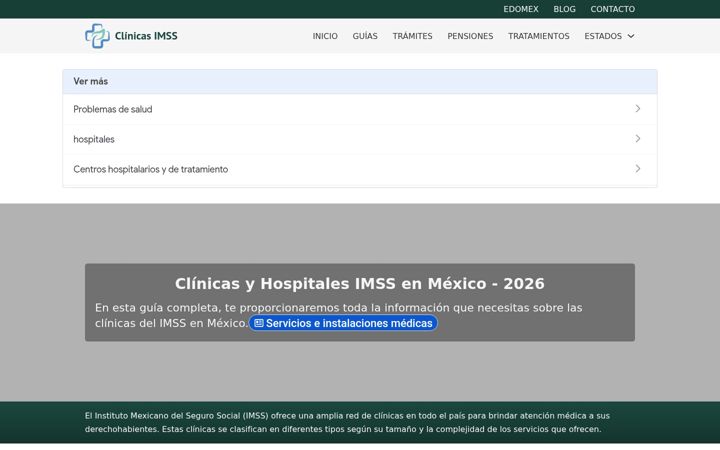Click the icon inside Servicios e instalaciones button
The height and width of the screenshot is (450, 720).
coord(259,323)
